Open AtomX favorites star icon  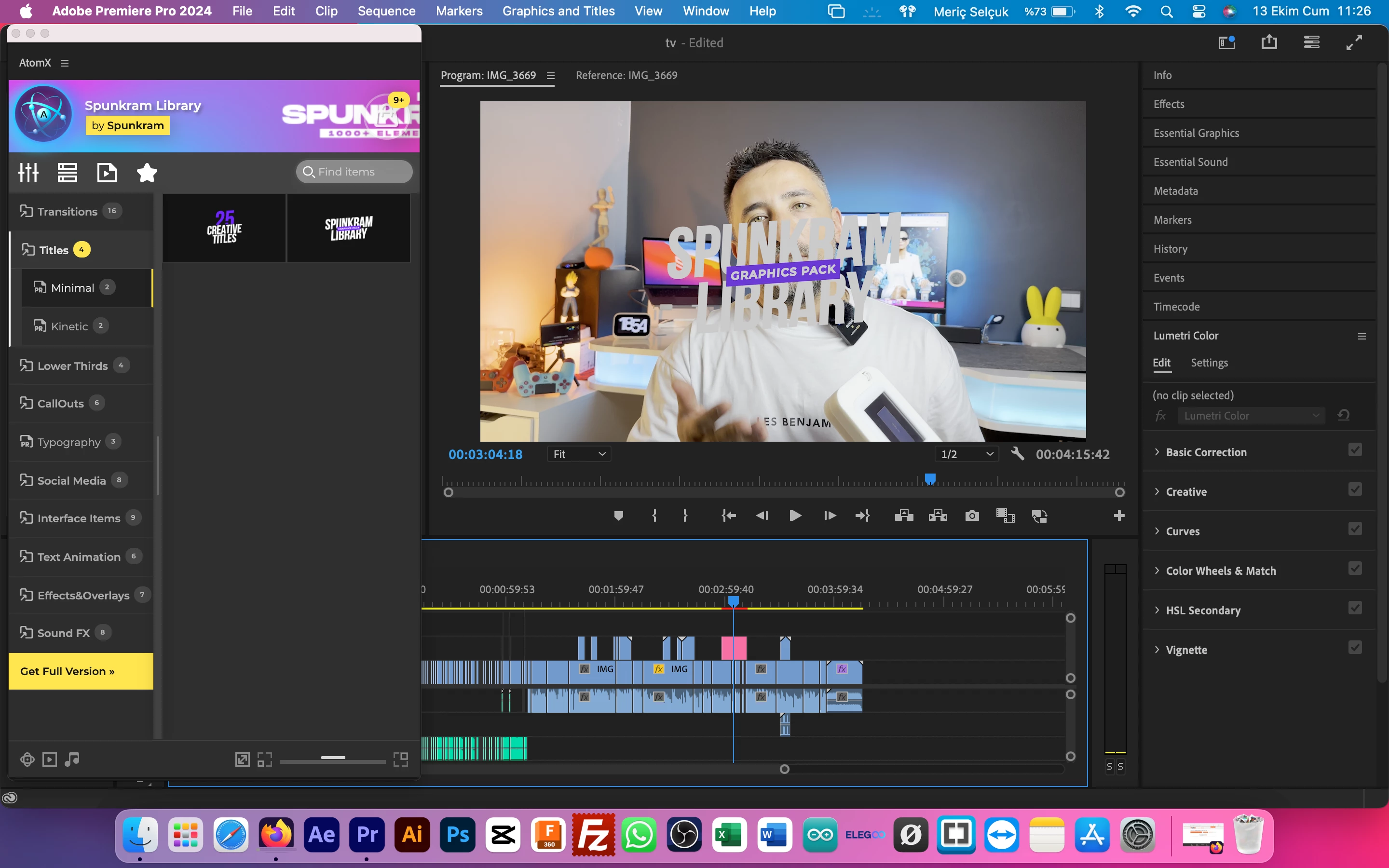click(147, 172)
